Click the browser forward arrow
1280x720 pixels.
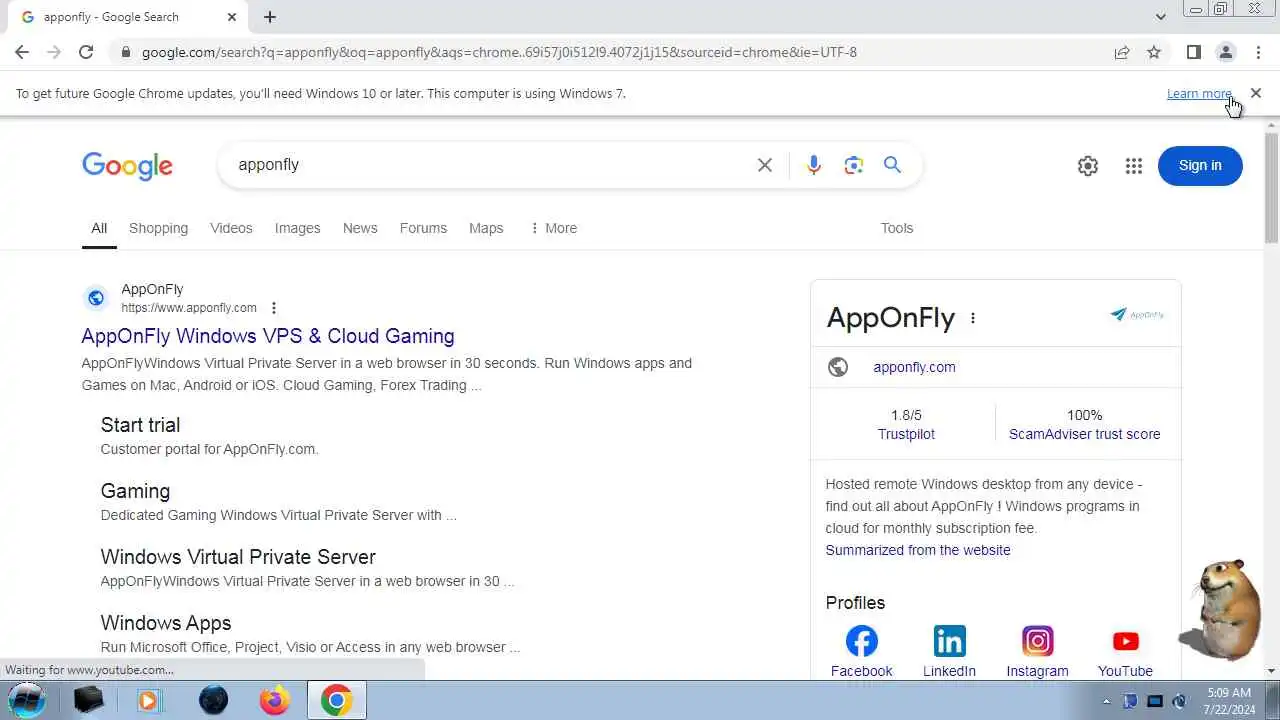[54, 52]
